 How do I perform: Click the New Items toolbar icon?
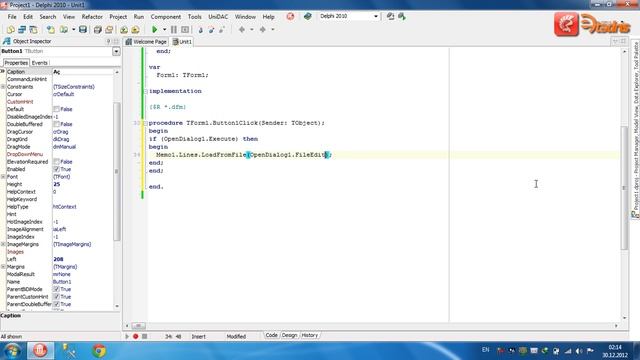click(11, 29)
